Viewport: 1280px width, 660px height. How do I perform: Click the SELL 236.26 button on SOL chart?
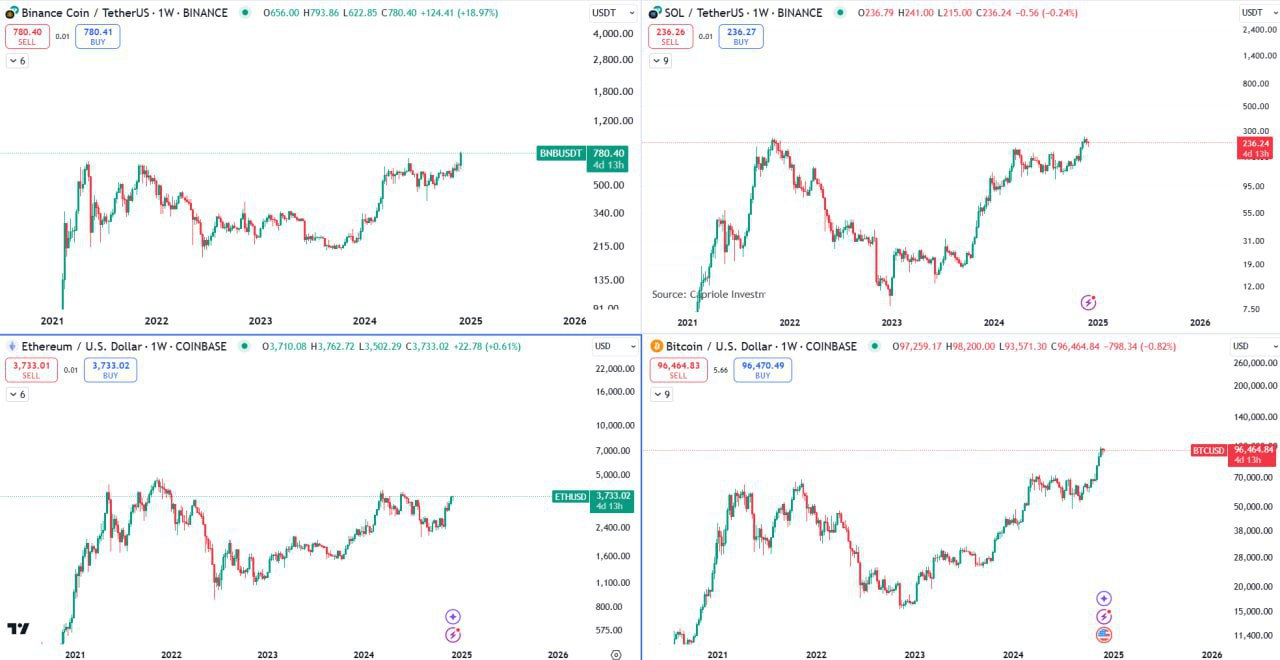670,36
